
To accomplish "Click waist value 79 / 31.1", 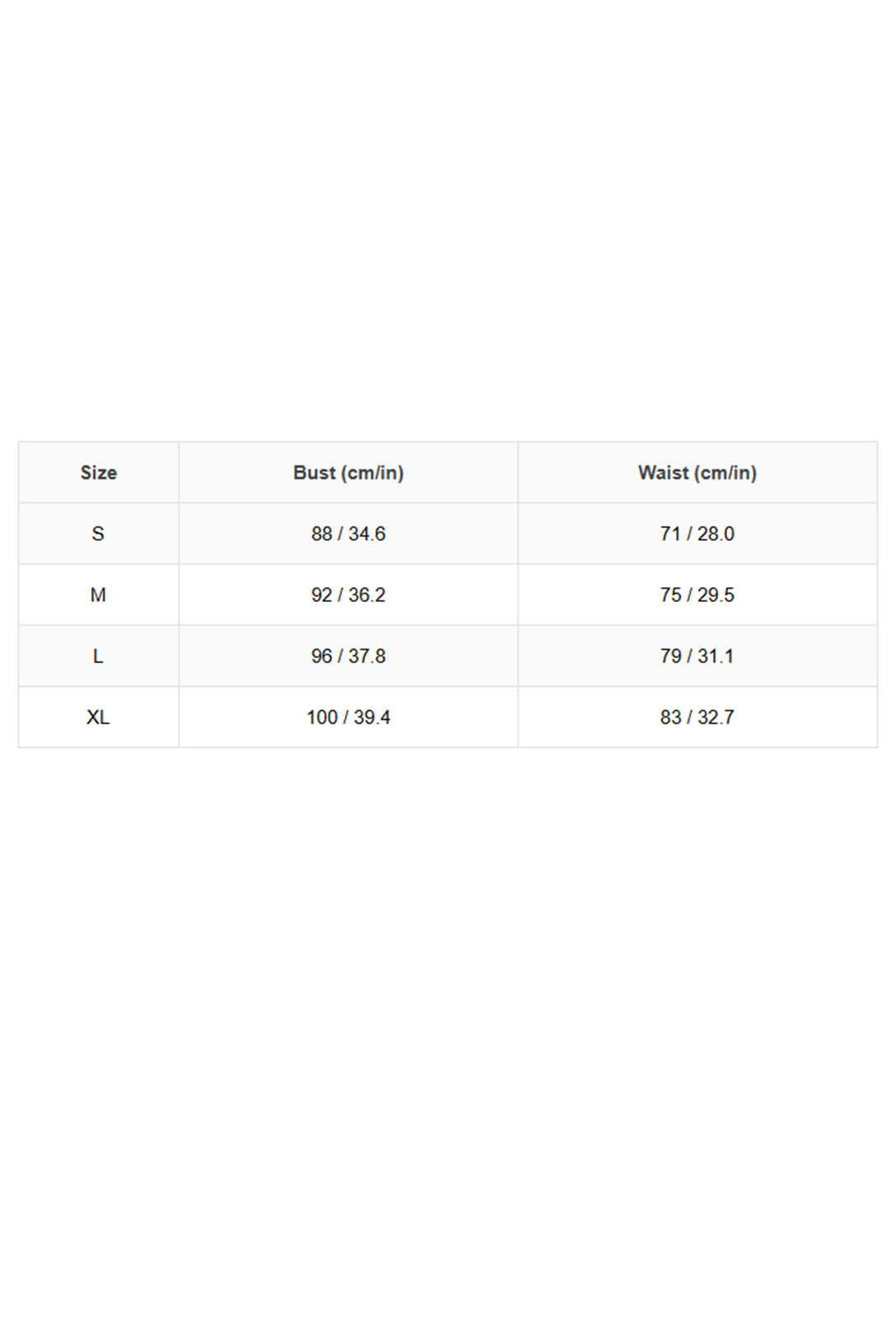I will point(697,656).
